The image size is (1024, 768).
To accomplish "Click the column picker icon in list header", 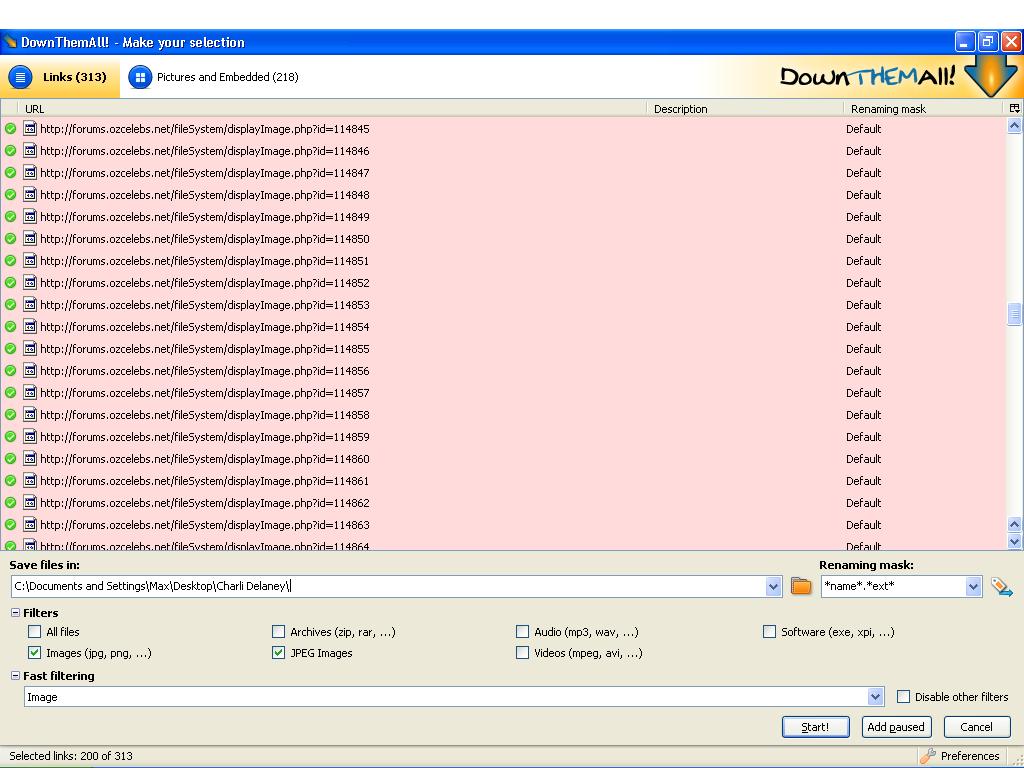I will 1014,108.
